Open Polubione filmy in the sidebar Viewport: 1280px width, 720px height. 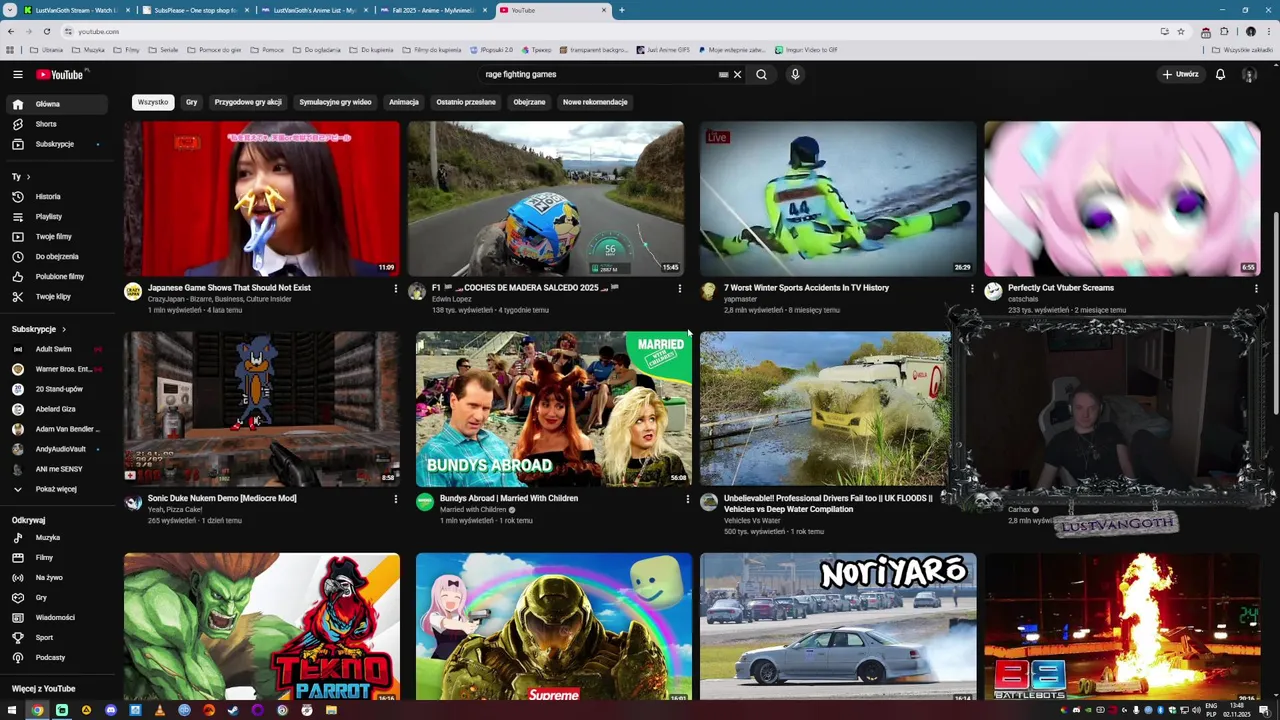click(x=56, y=277)
